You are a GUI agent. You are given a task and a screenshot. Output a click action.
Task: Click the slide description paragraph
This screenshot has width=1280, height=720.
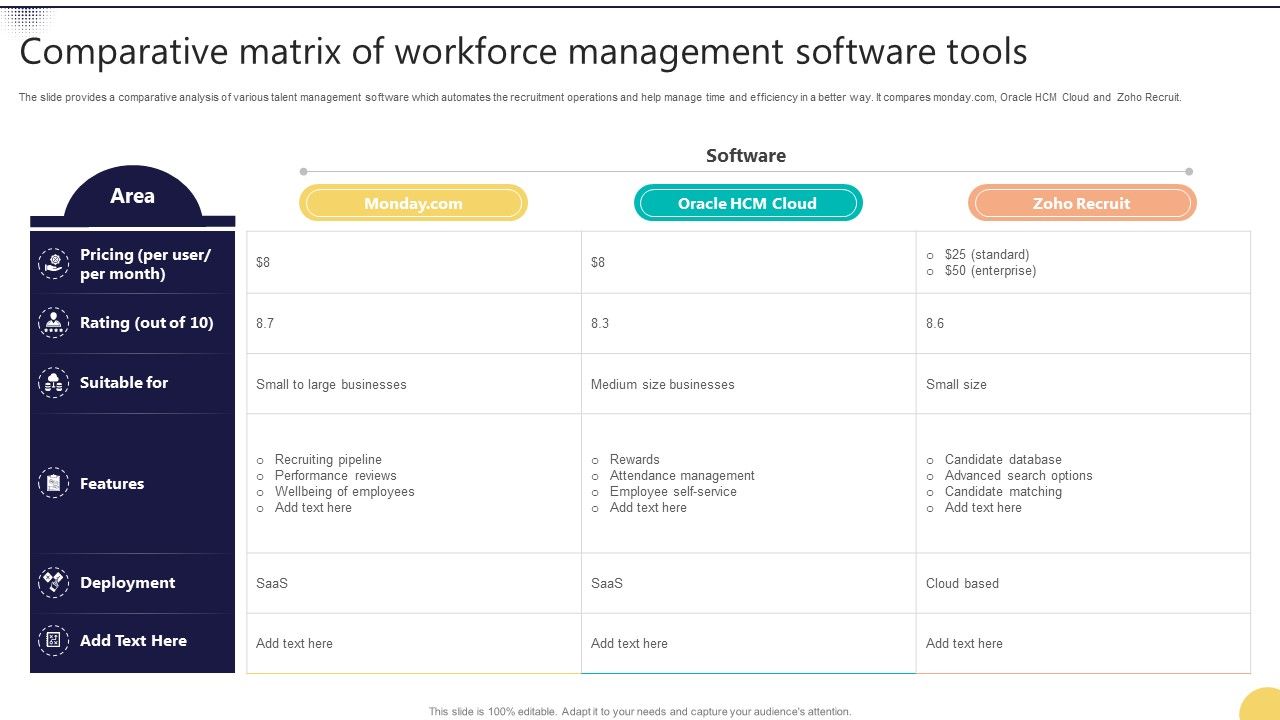click(600, 97)
